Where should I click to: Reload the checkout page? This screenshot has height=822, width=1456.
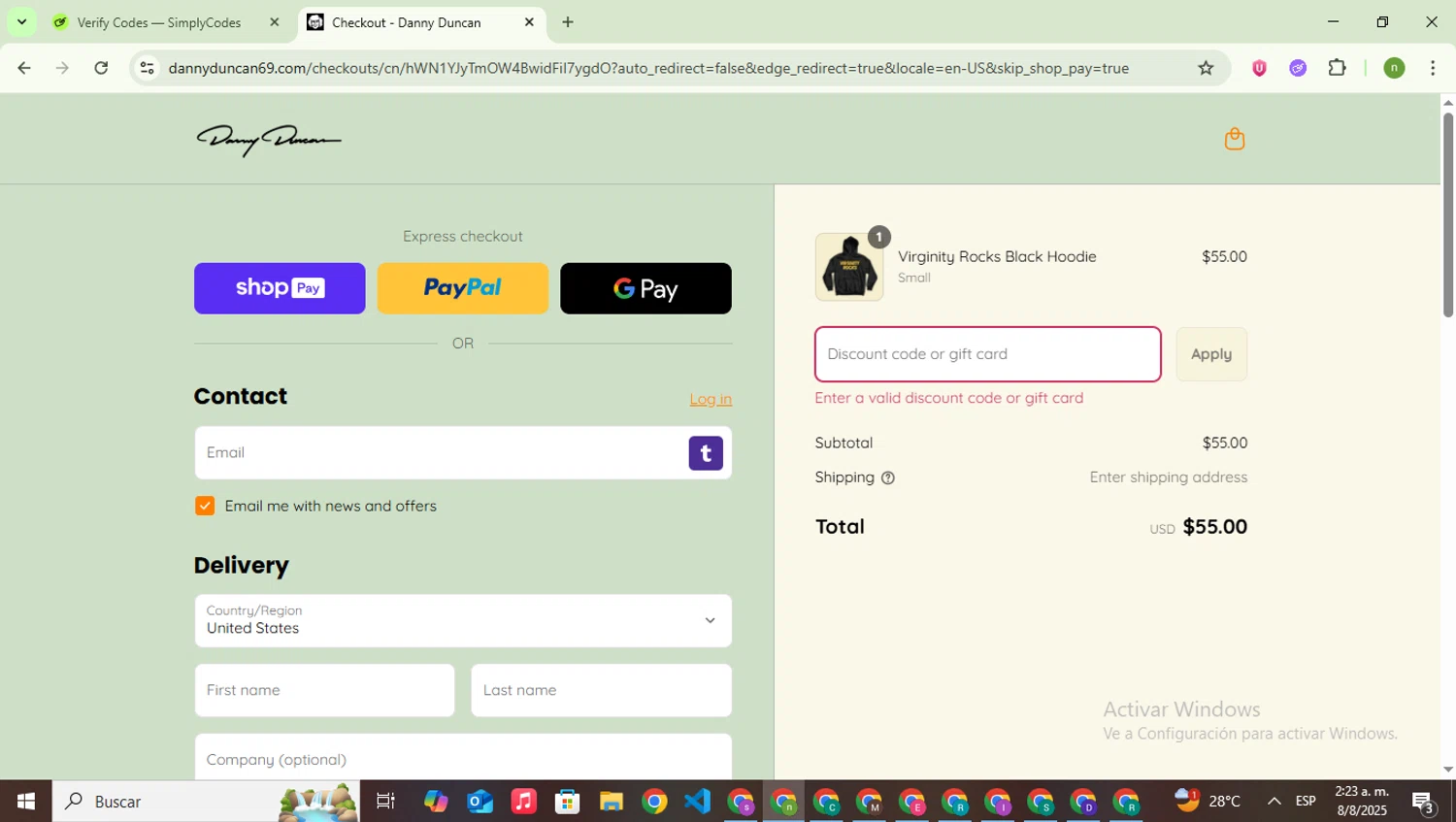(101, 68)
